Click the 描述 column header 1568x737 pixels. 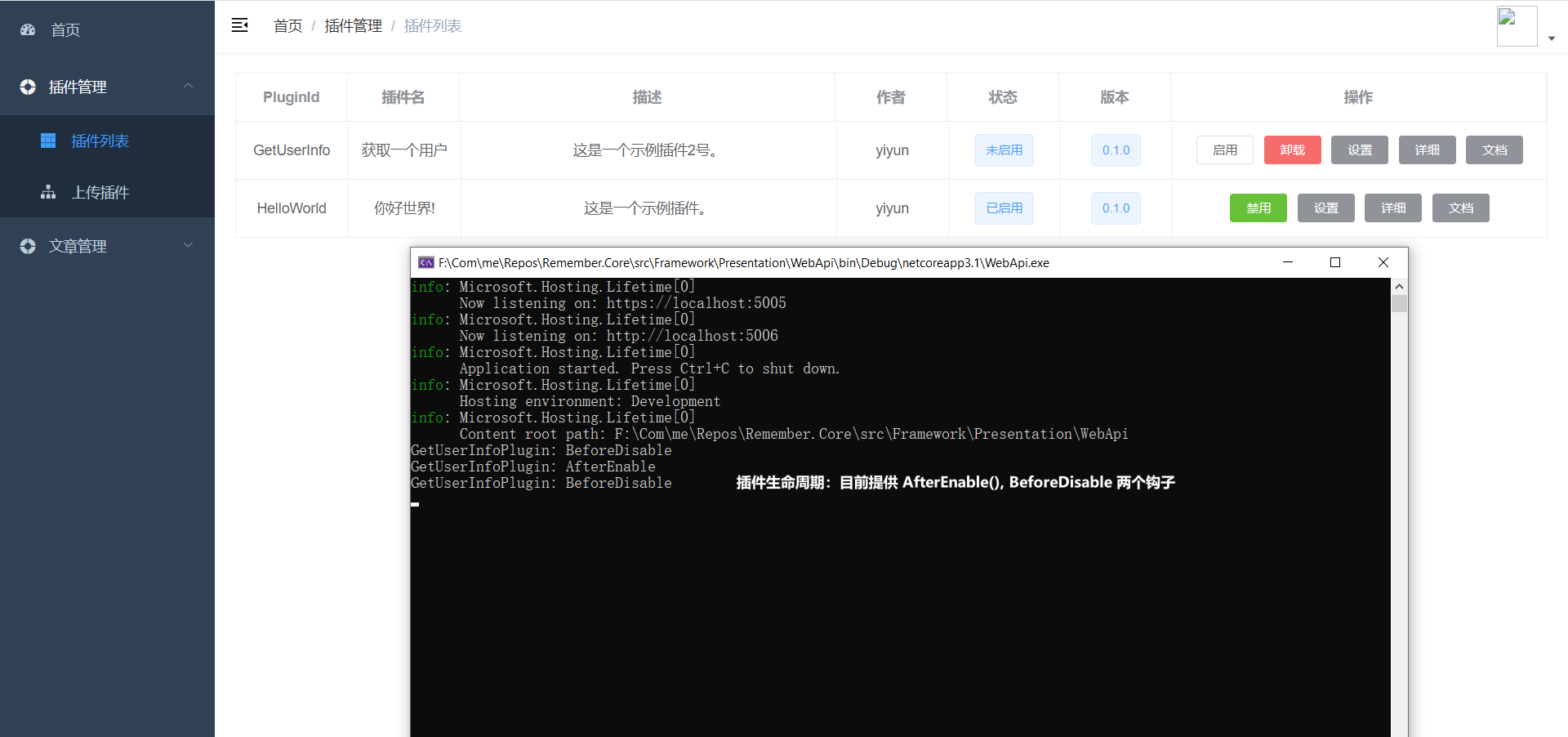(647, 97)
